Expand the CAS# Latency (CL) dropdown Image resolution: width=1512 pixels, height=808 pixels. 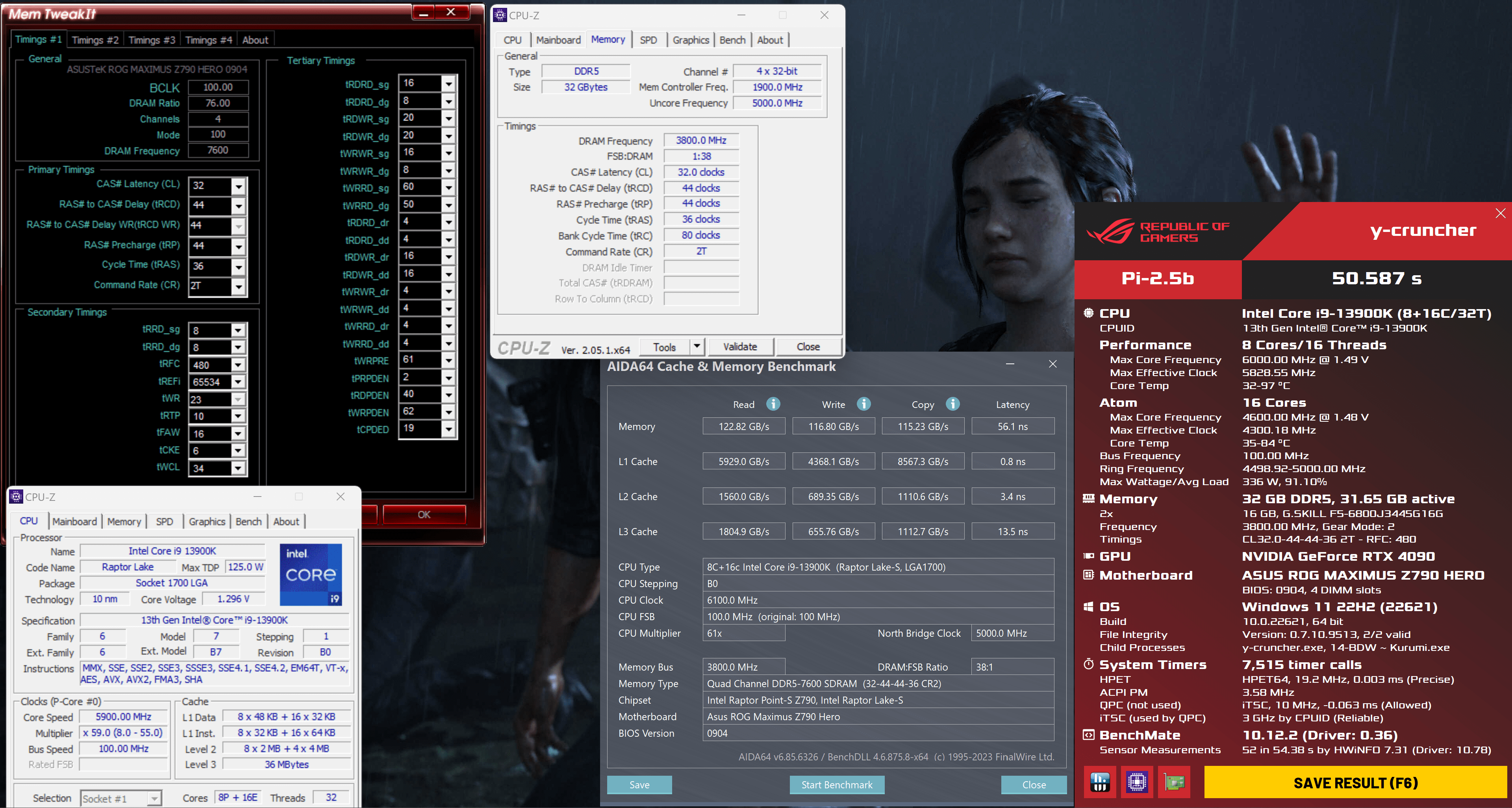(x=238, y=187)
